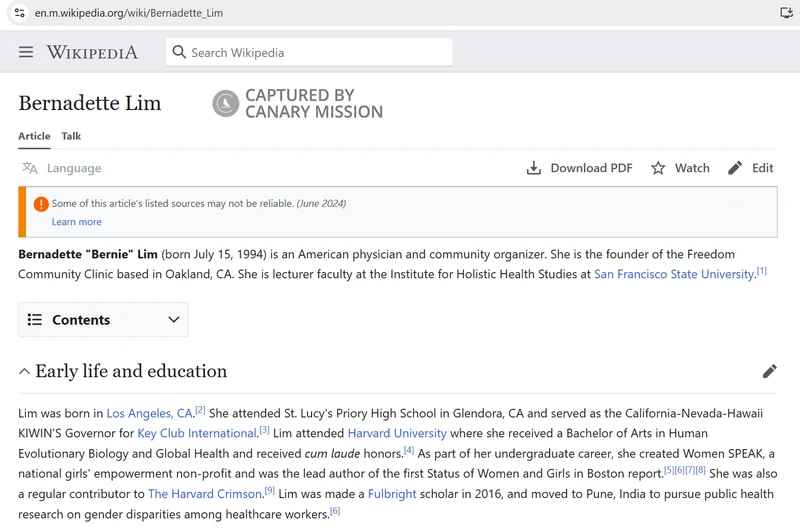800x529 pixels.
Task: Open the Learn more link
Action: (x=77, y=222)
